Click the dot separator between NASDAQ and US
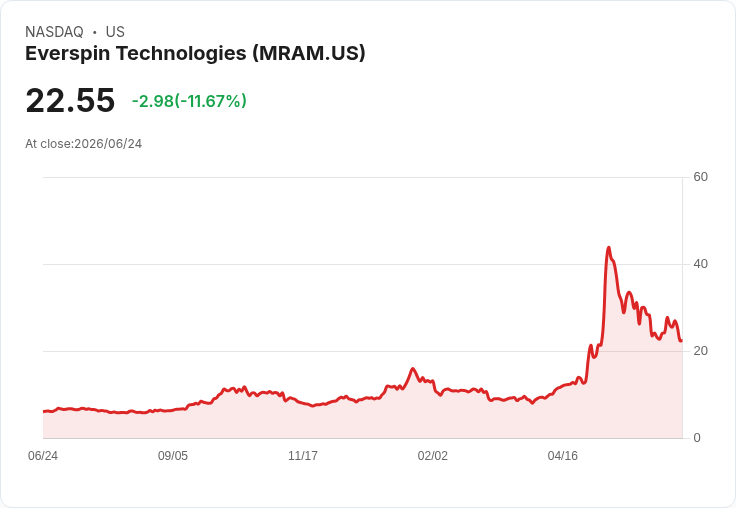 pos(94,32)
